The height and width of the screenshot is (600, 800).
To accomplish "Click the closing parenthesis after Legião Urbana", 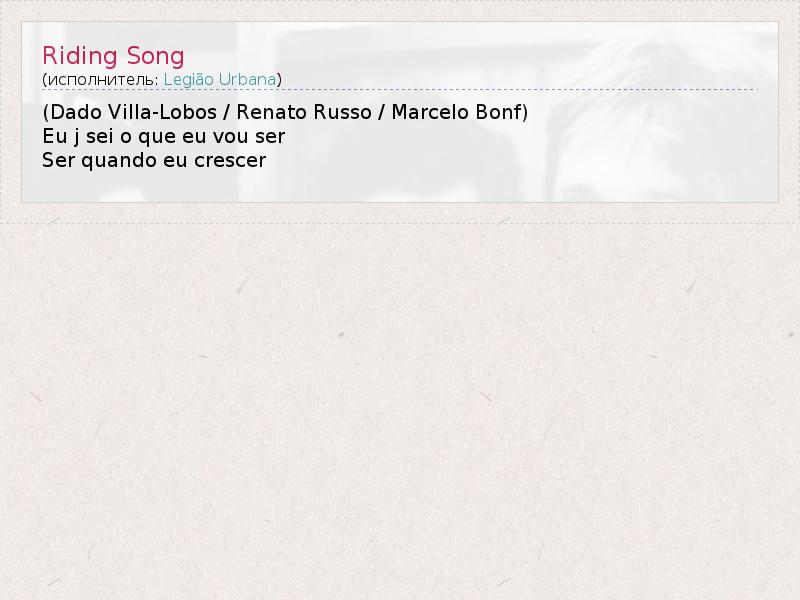I will point(279,80).
